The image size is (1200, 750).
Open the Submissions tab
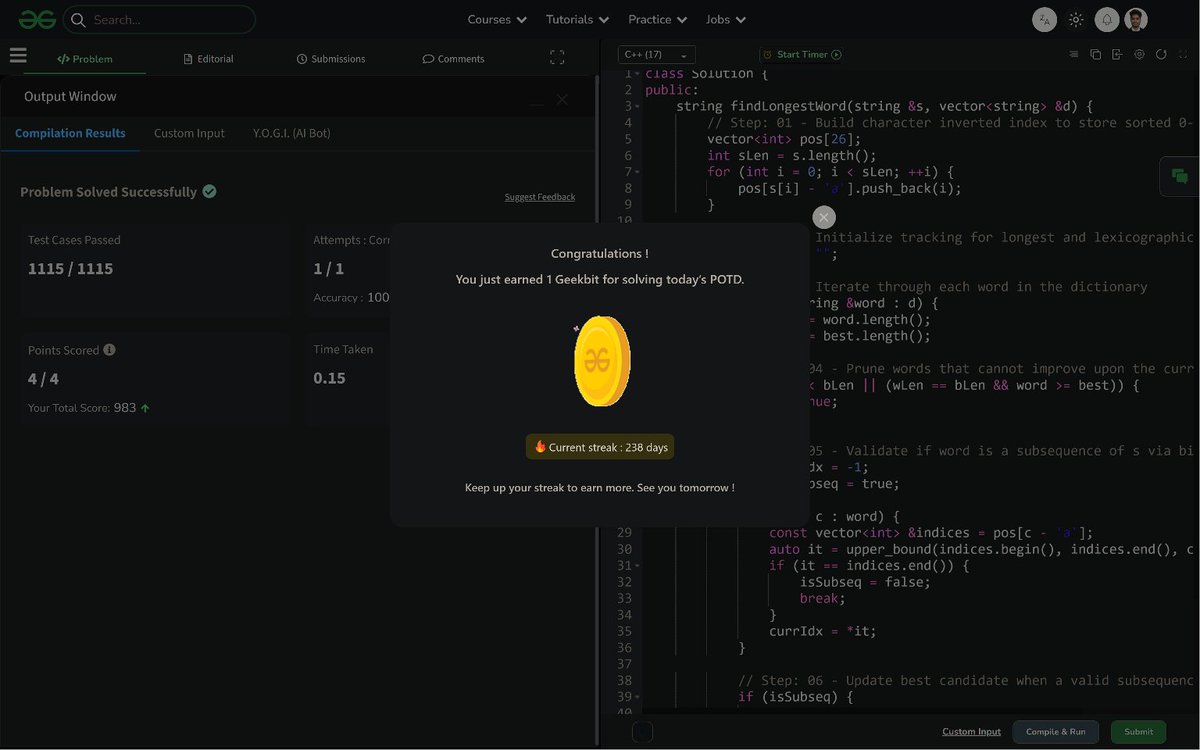(331, 59)
